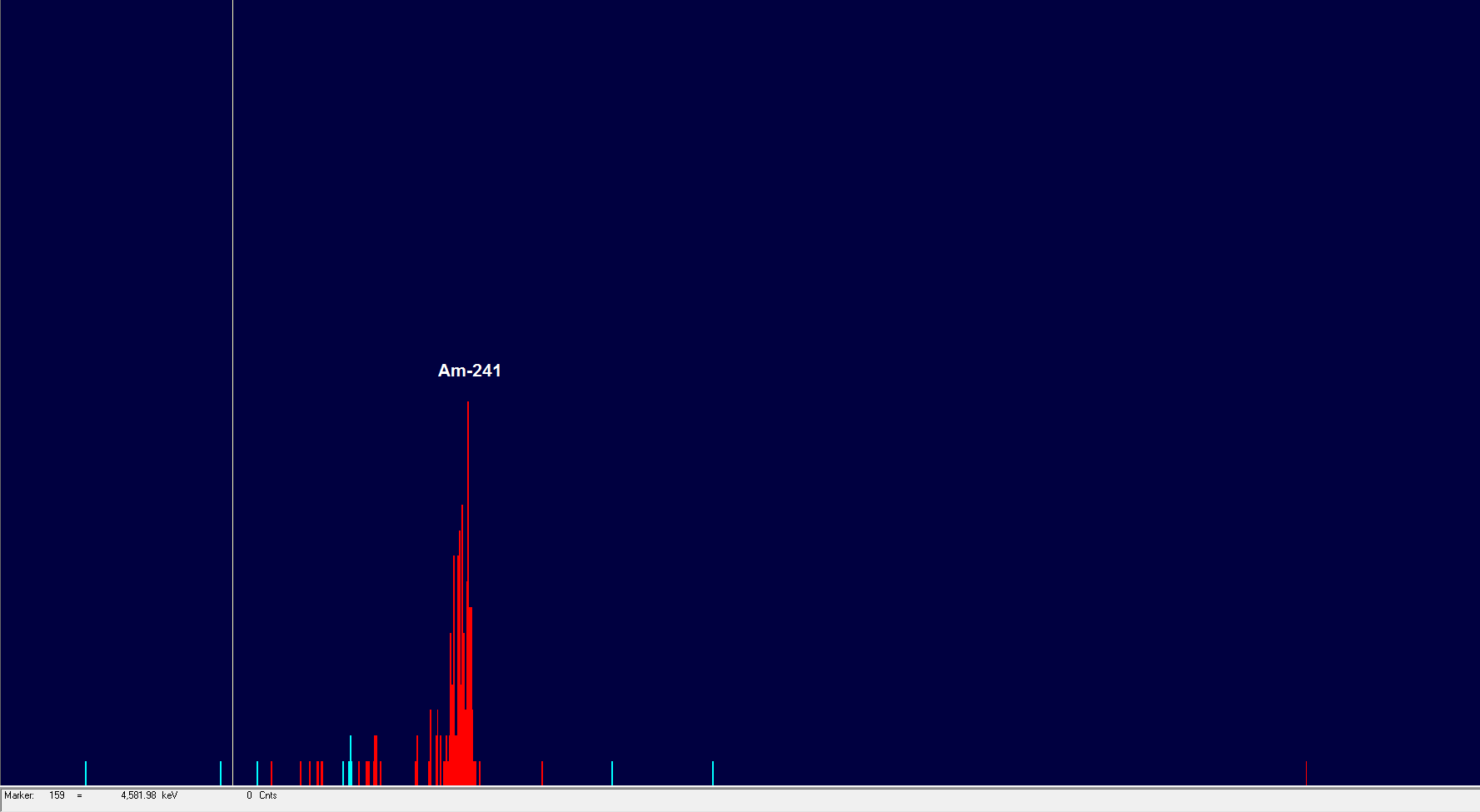
Task: Click the Marker channel value 159
Action: [x=57, y=795]
